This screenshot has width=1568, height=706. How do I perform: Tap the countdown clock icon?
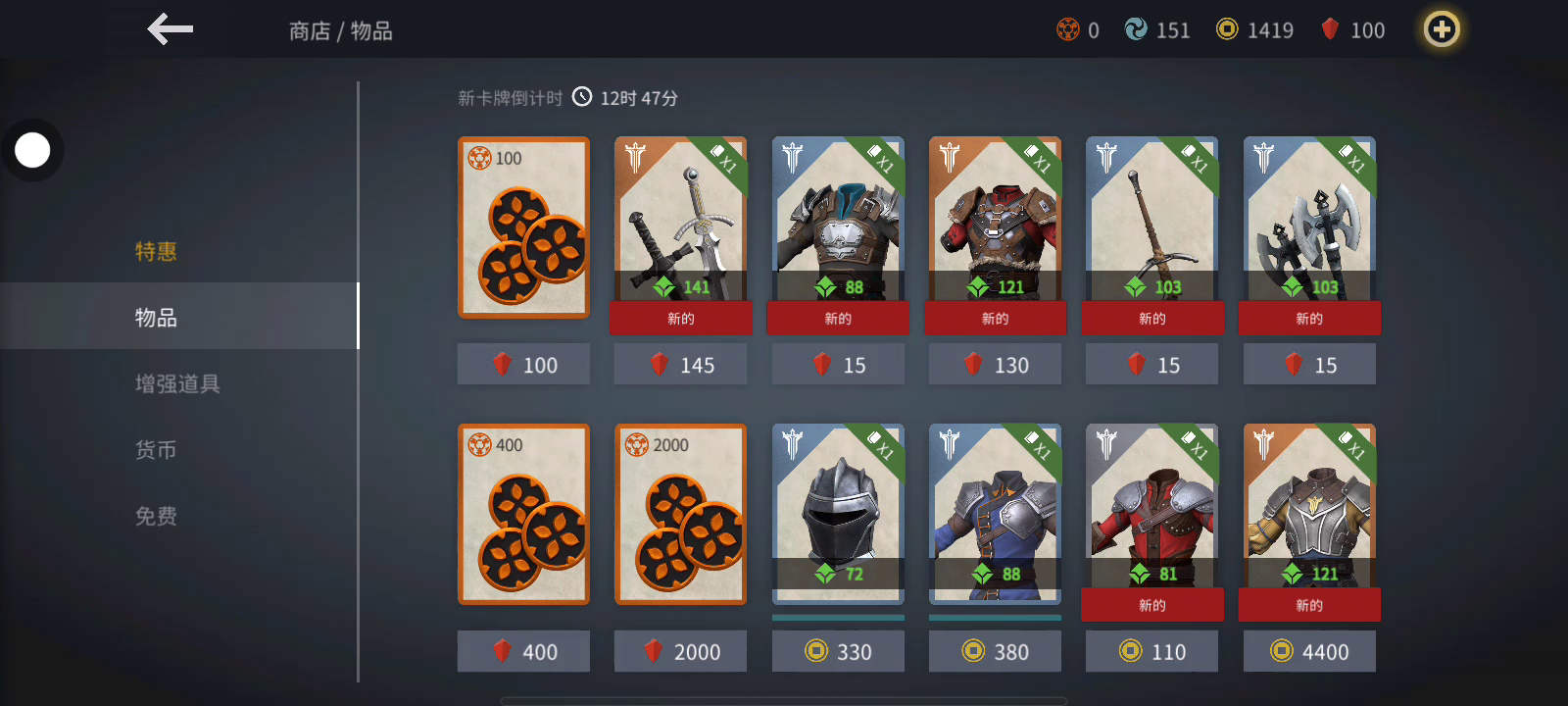[582, 96]
